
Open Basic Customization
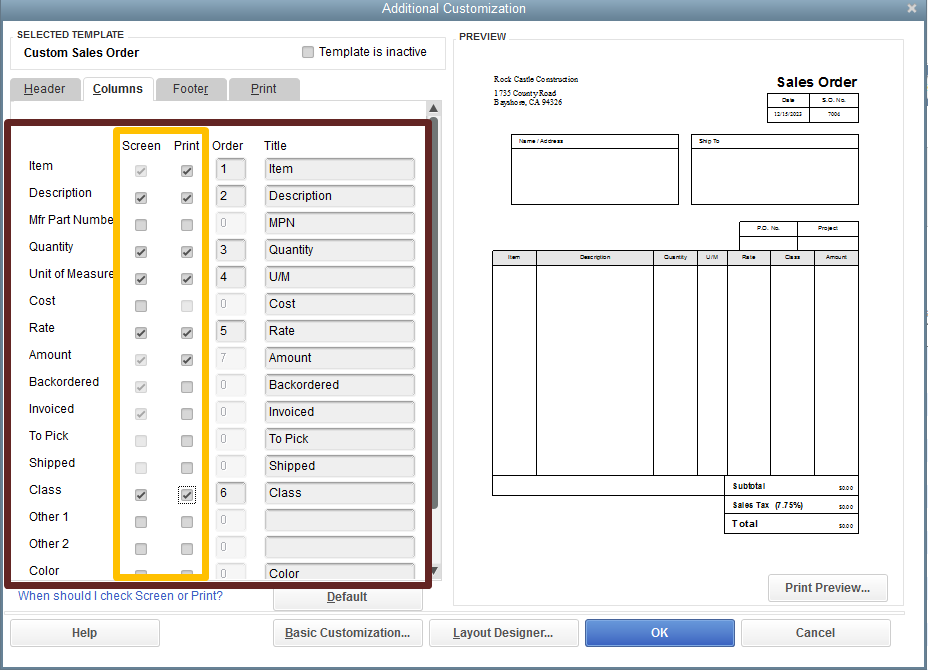347,633
